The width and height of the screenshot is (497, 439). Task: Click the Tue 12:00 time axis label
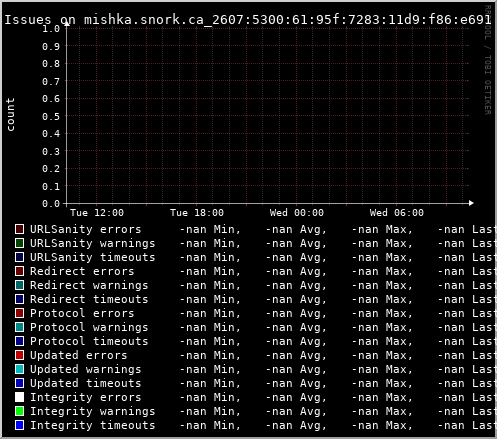97,213
